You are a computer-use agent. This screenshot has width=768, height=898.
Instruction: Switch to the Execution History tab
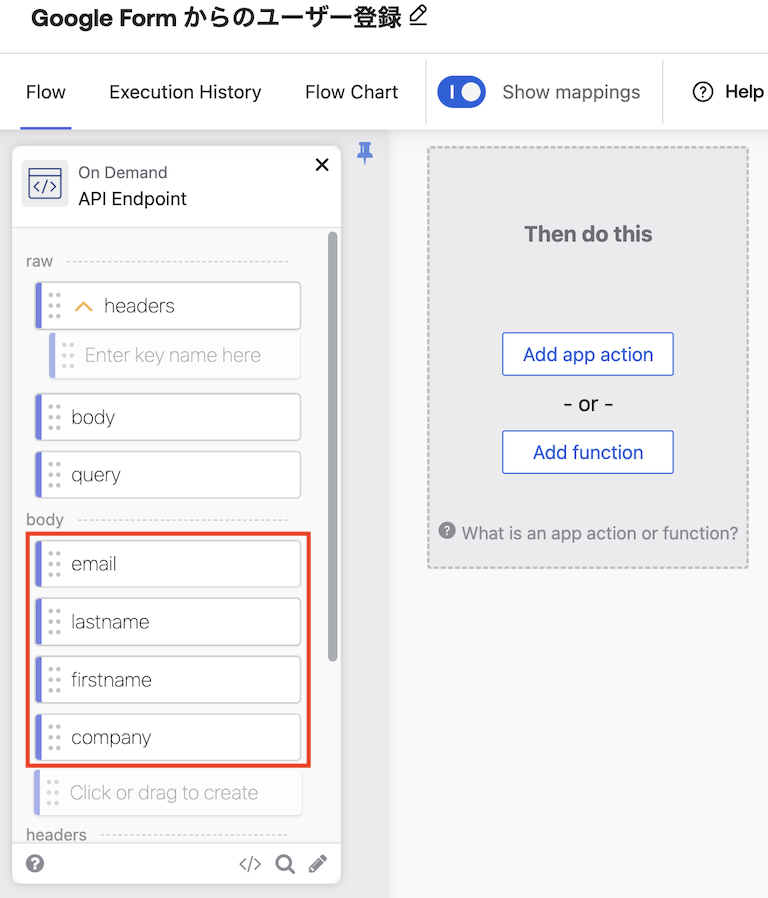pyautogui.click(x=185, y=92)
